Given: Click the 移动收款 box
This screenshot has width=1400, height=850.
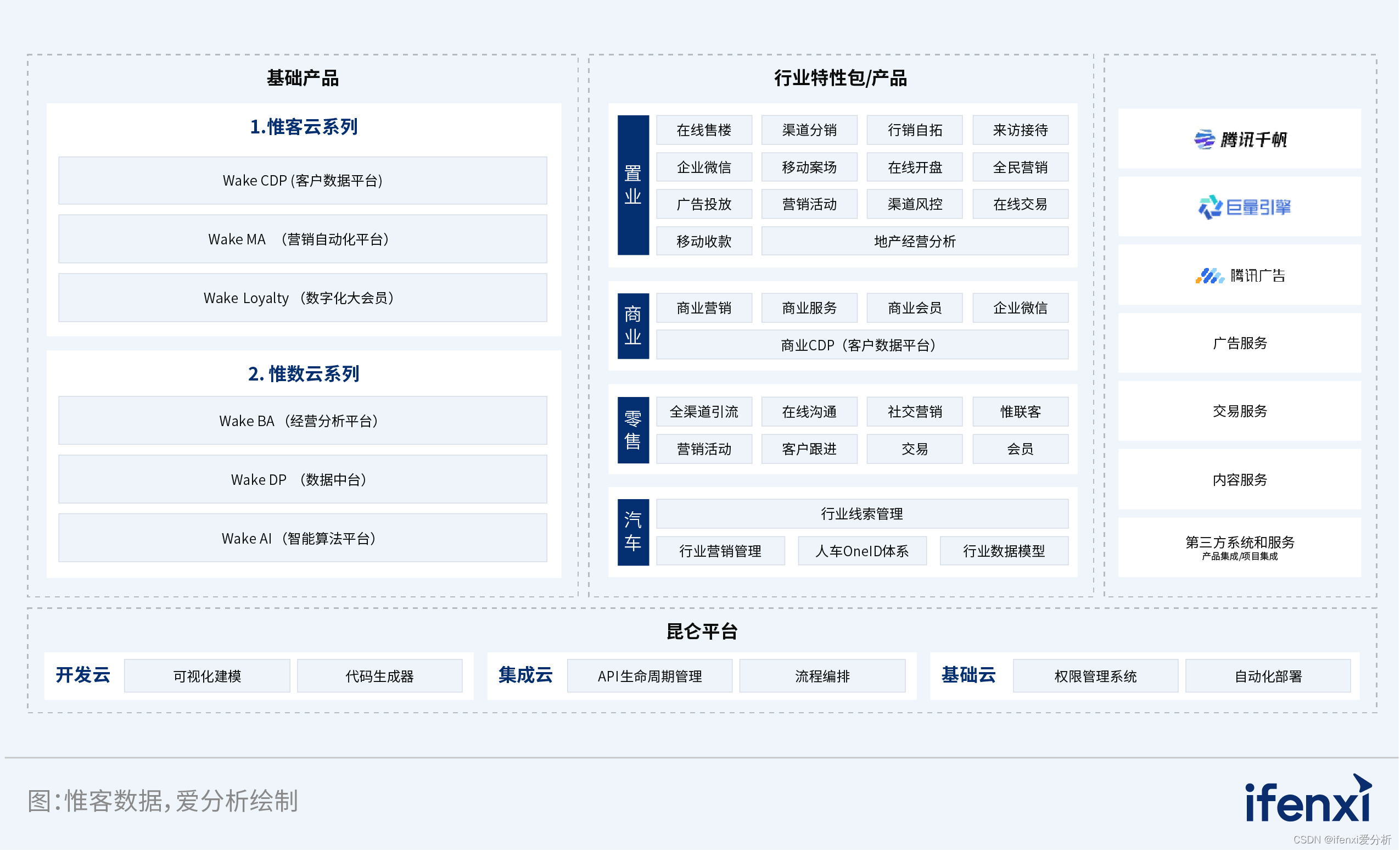Looking at the screenshot, I should (x=704, y=241).
